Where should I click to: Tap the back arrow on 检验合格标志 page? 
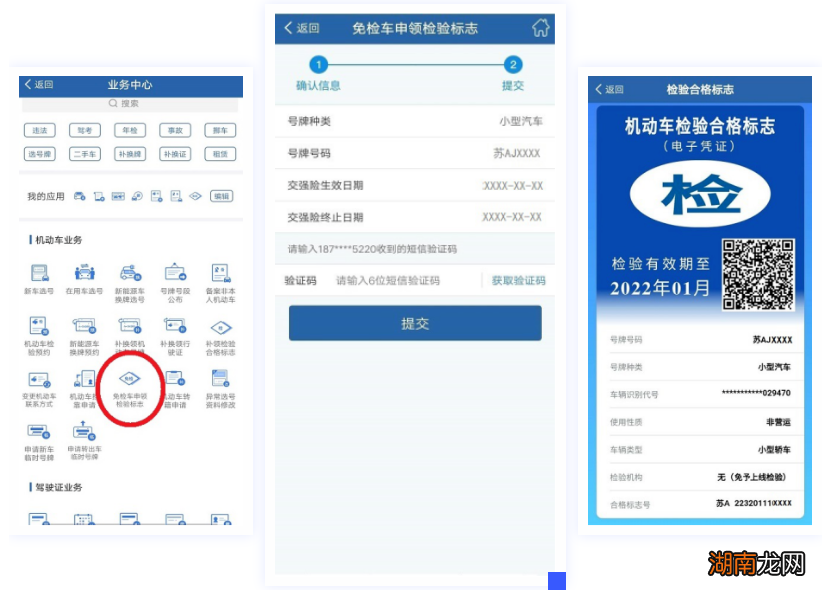click(597, 90)
